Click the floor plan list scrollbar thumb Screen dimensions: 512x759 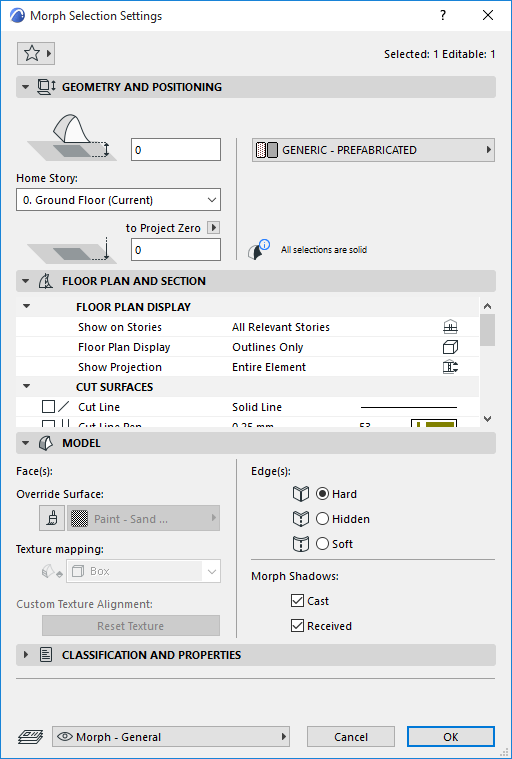point(487,330)
